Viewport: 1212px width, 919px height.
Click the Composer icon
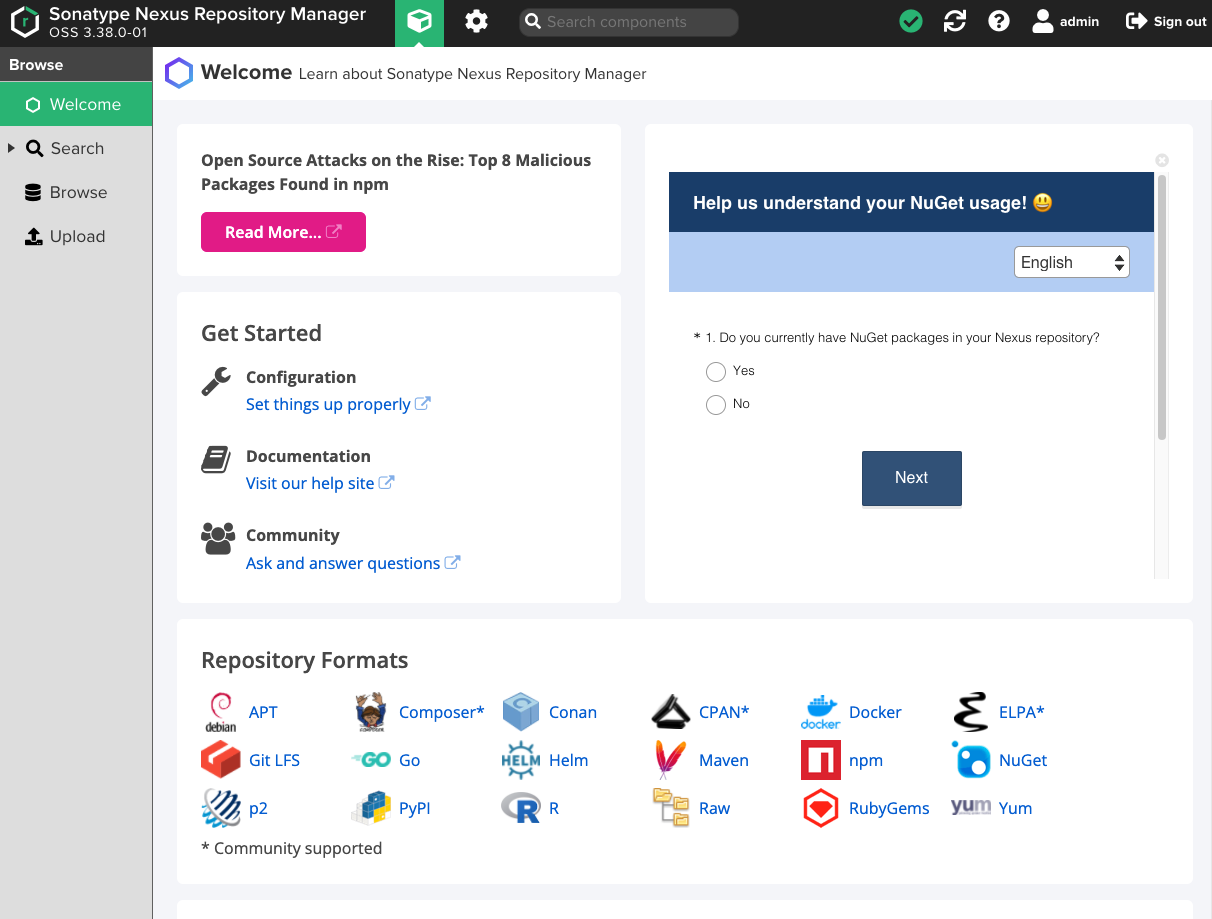pos(372,712)
